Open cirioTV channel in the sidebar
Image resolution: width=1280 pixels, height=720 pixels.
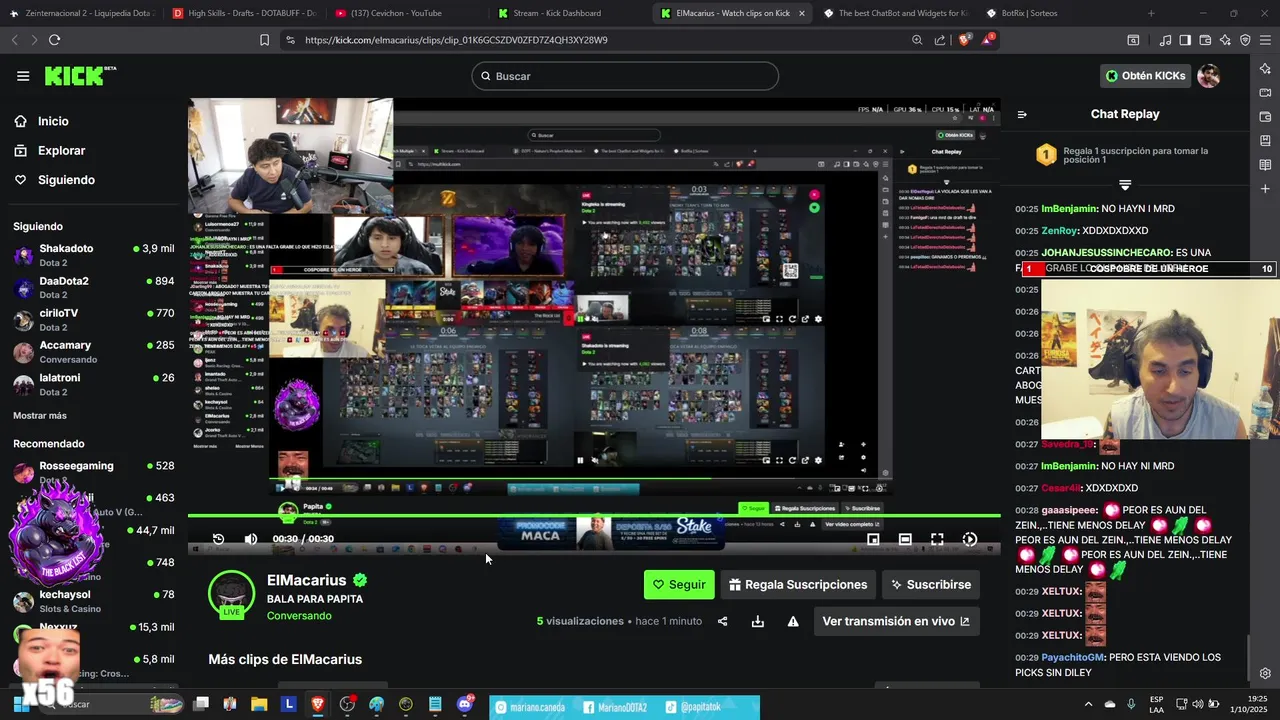[94, 320]
